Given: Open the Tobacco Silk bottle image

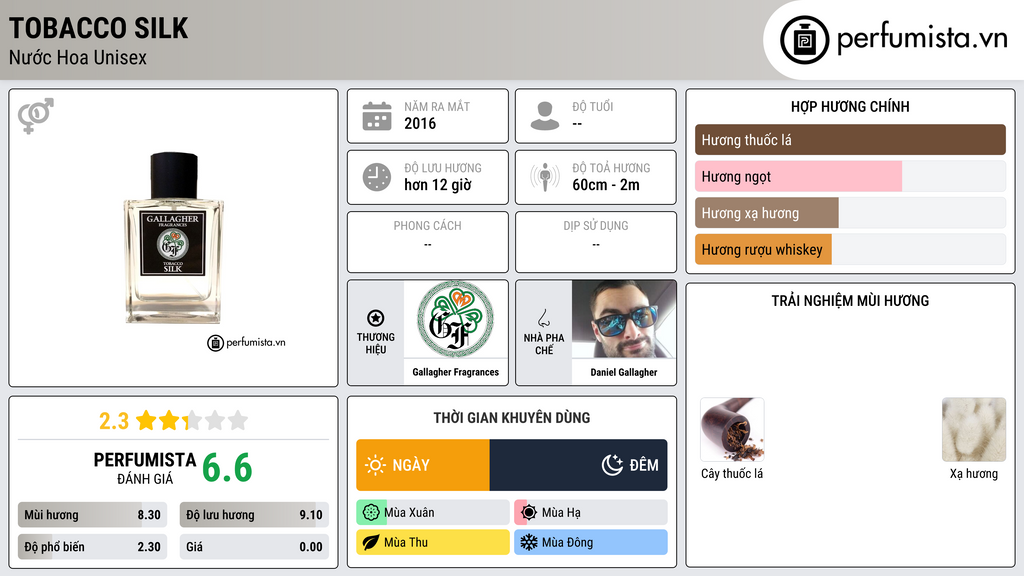Looking at the screenshot, I should click(x=174, y=238).
